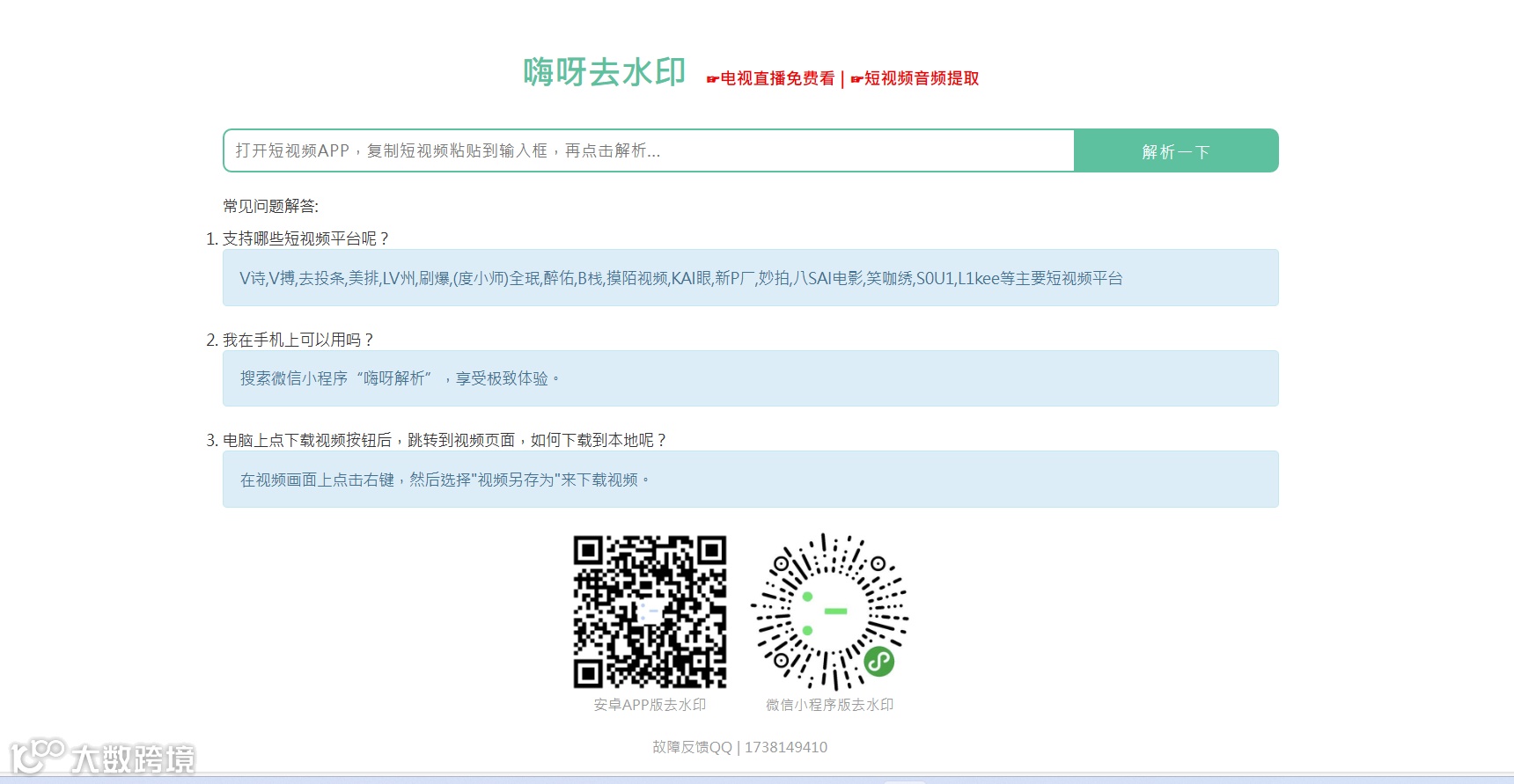Click question 支持哪些短视频平台呢？
This screenshot has width=1514, height=784.
coord(306,238)
